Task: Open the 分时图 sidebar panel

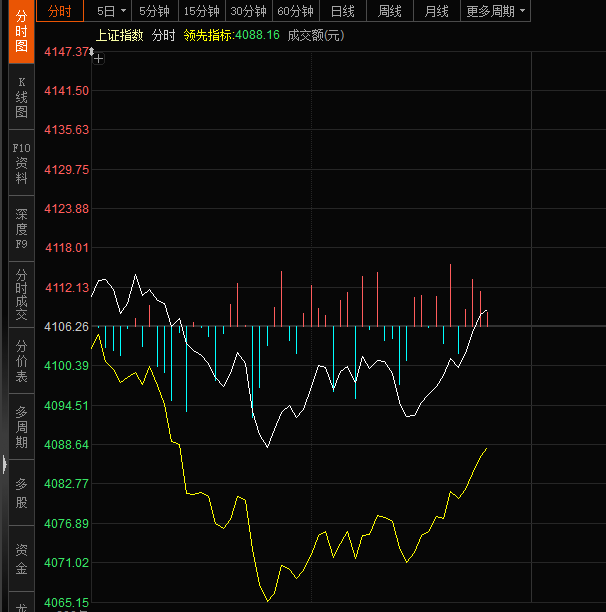Action: [x=21, y=33]
